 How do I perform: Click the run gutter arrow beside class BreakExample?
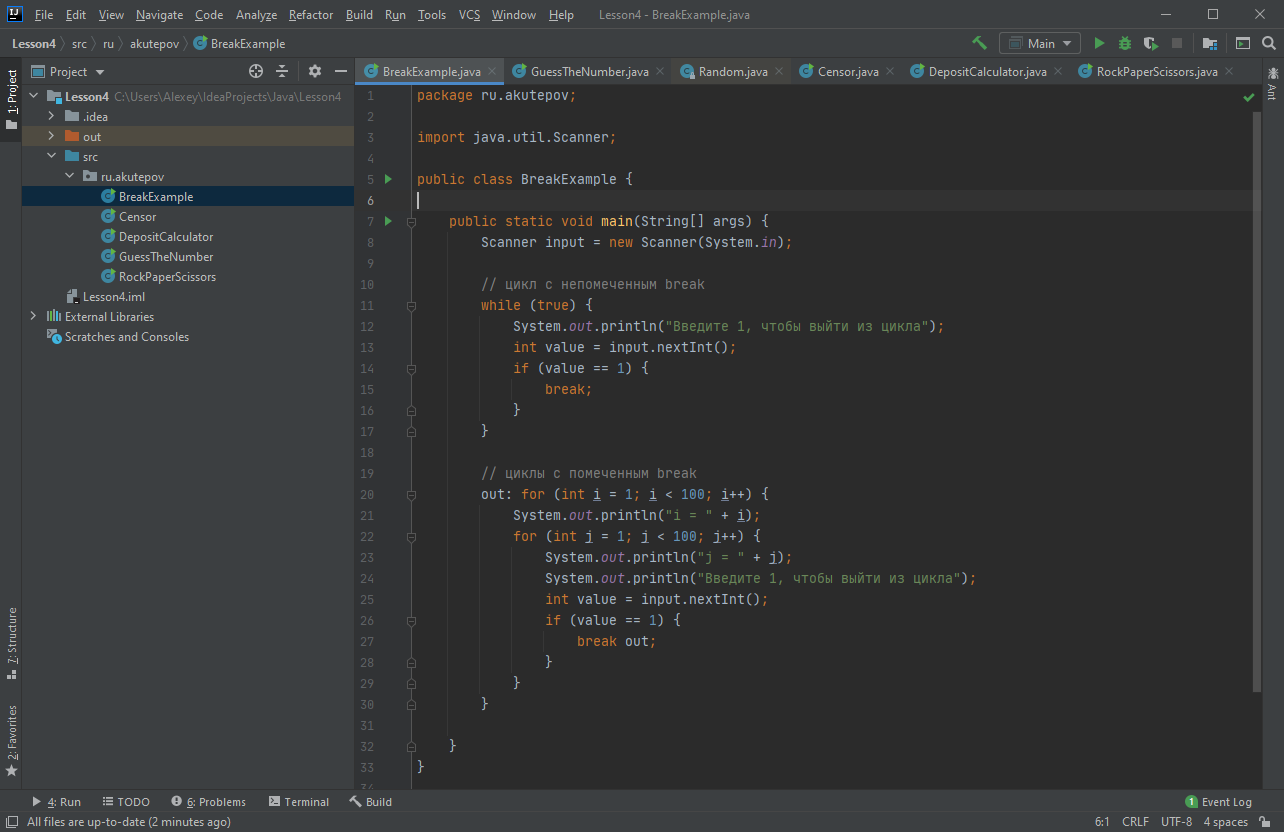(x=389, y=179)
